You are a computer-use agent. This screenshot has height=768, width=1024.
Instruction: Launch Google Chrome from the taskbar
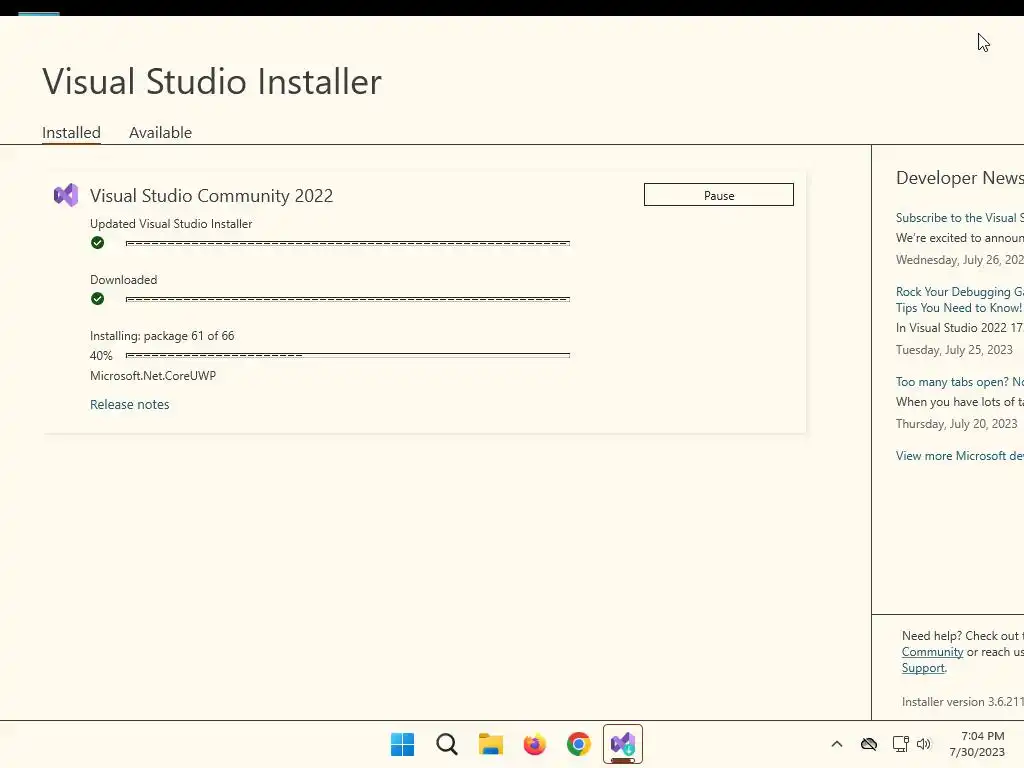coord(579,744)
